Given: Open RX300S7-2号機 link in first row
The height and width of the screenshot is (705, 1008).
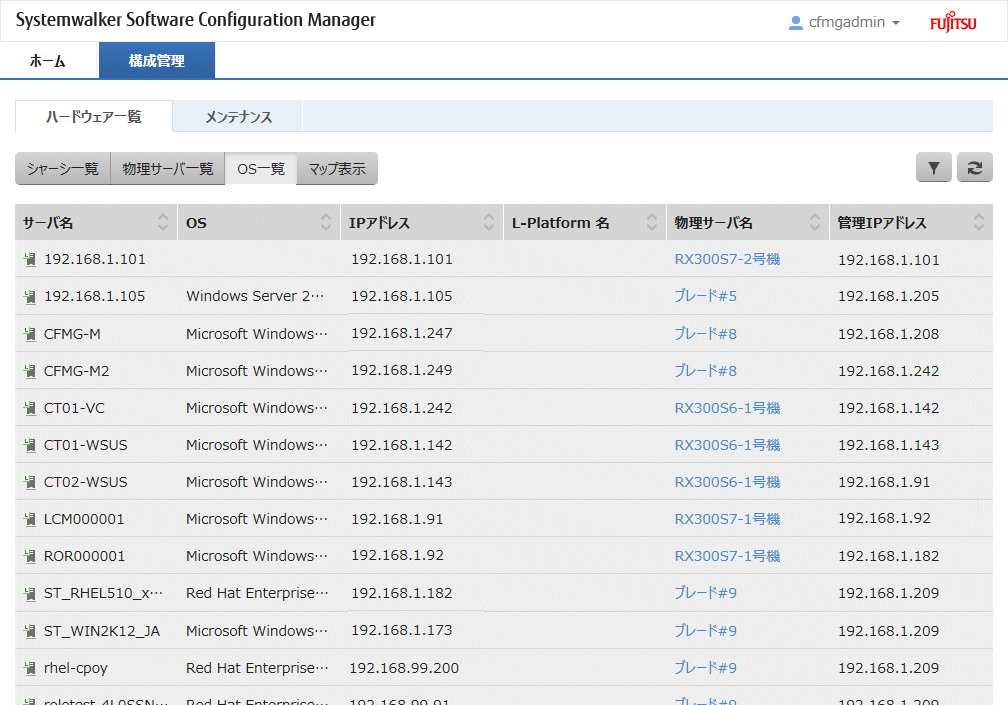Looking at the screenshot, I should [727, 259].
